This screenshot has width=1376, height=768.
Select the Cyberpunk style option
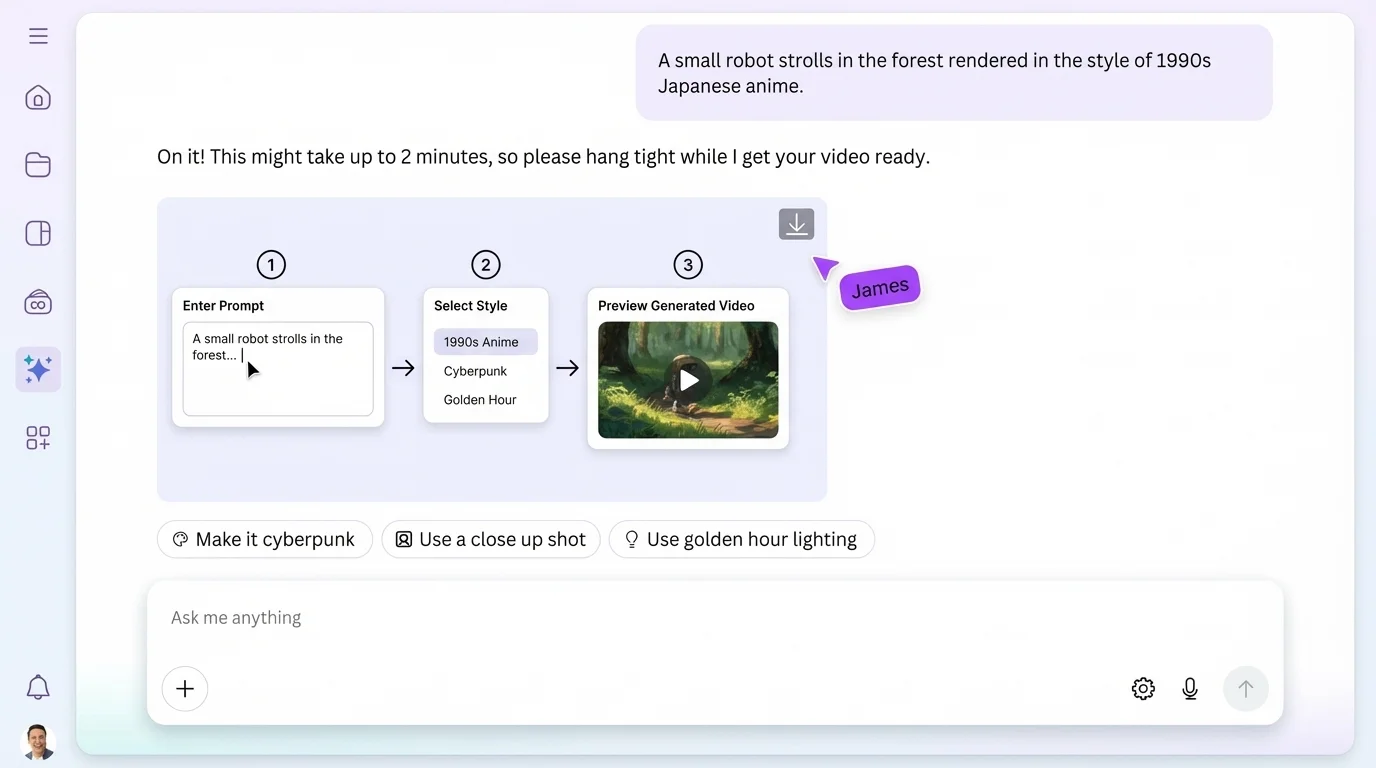tap(475, 370)
